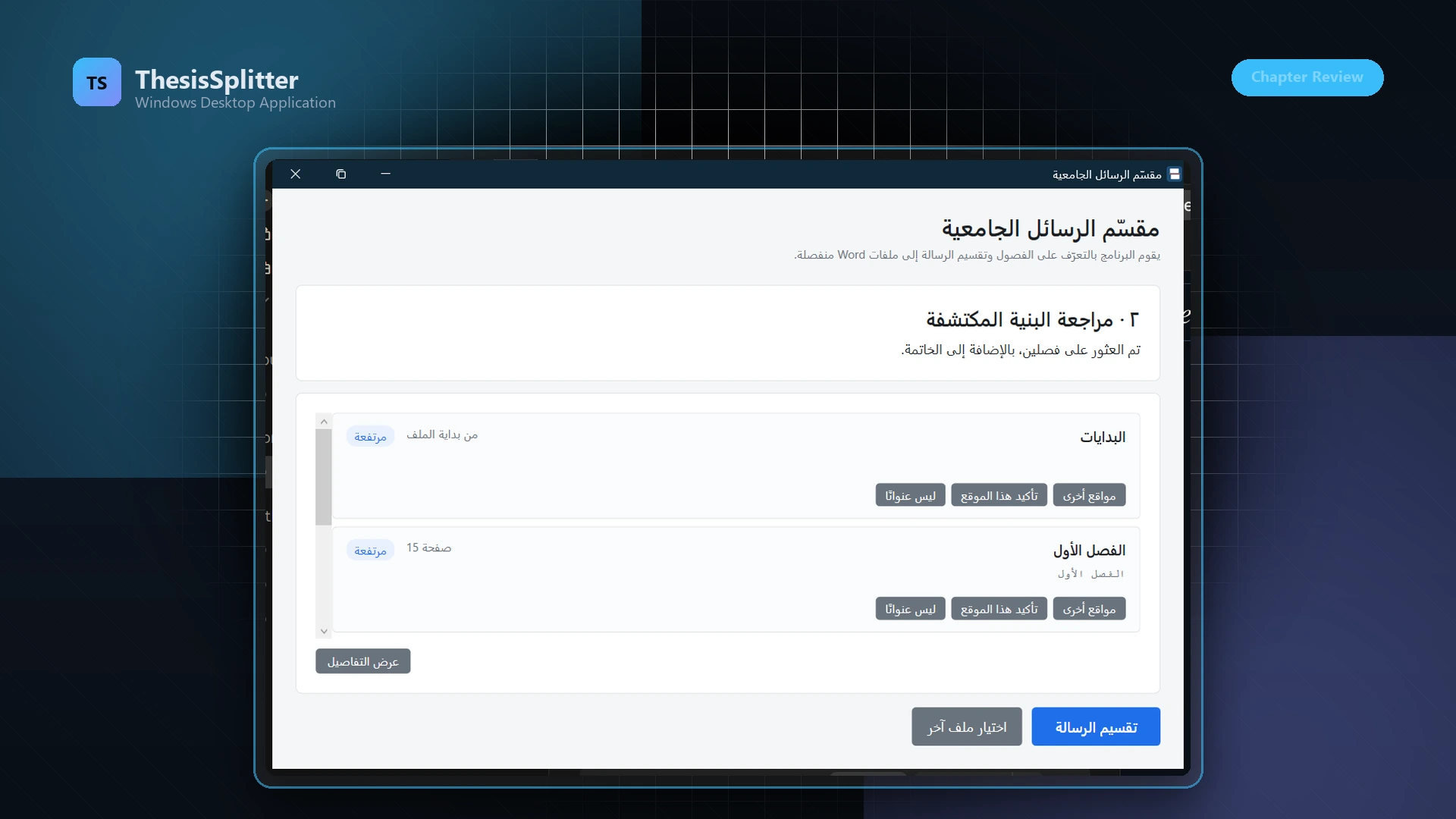1456x819 pixels.
Task: Show details using عرض التفاصيل button
Action: point(362,661)
